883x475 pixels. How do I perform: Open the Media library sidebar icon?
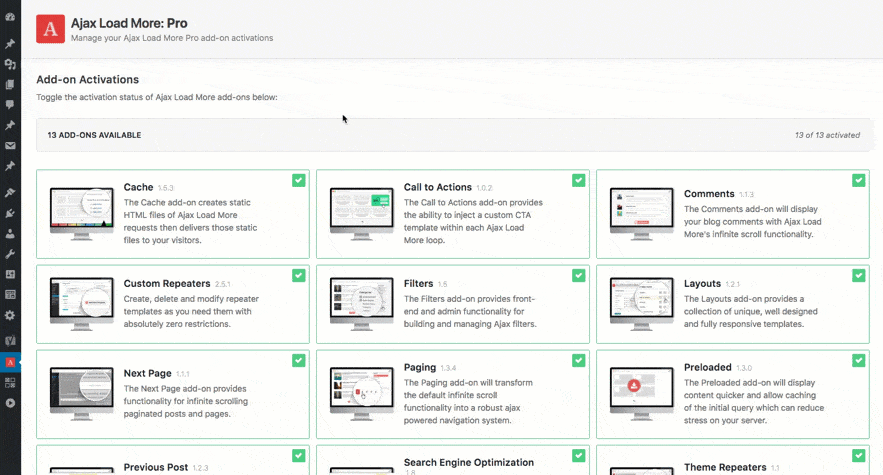coord(10,64)
